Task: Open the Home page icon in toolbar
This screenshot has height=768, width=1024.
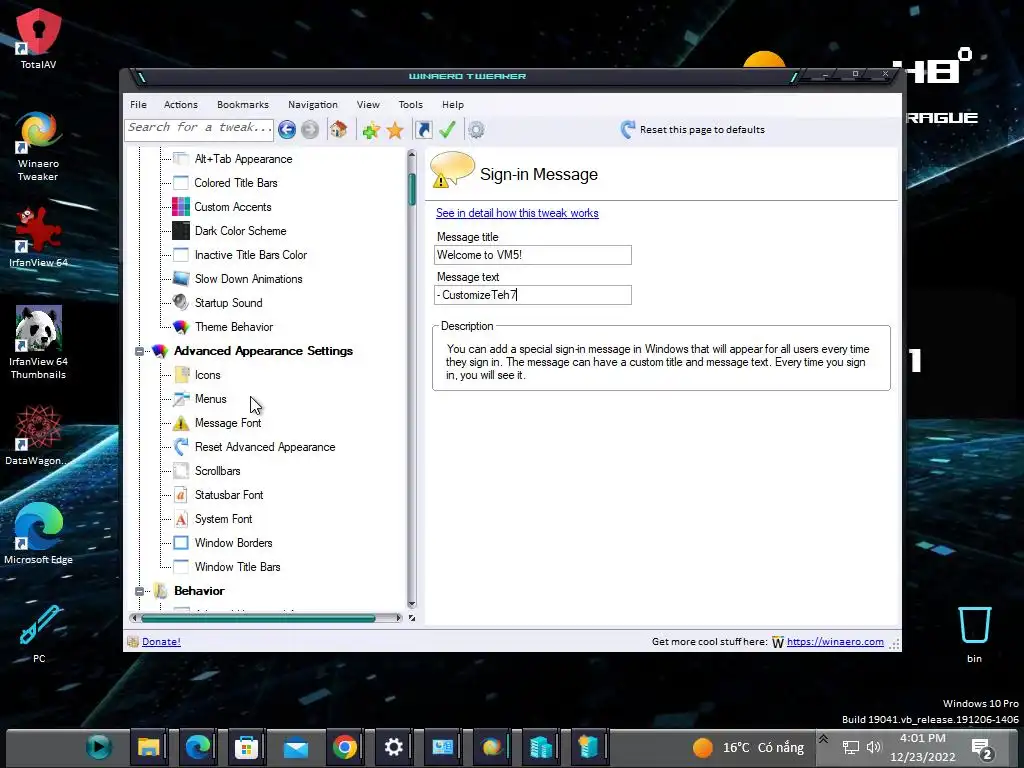Action: point(338,129)
